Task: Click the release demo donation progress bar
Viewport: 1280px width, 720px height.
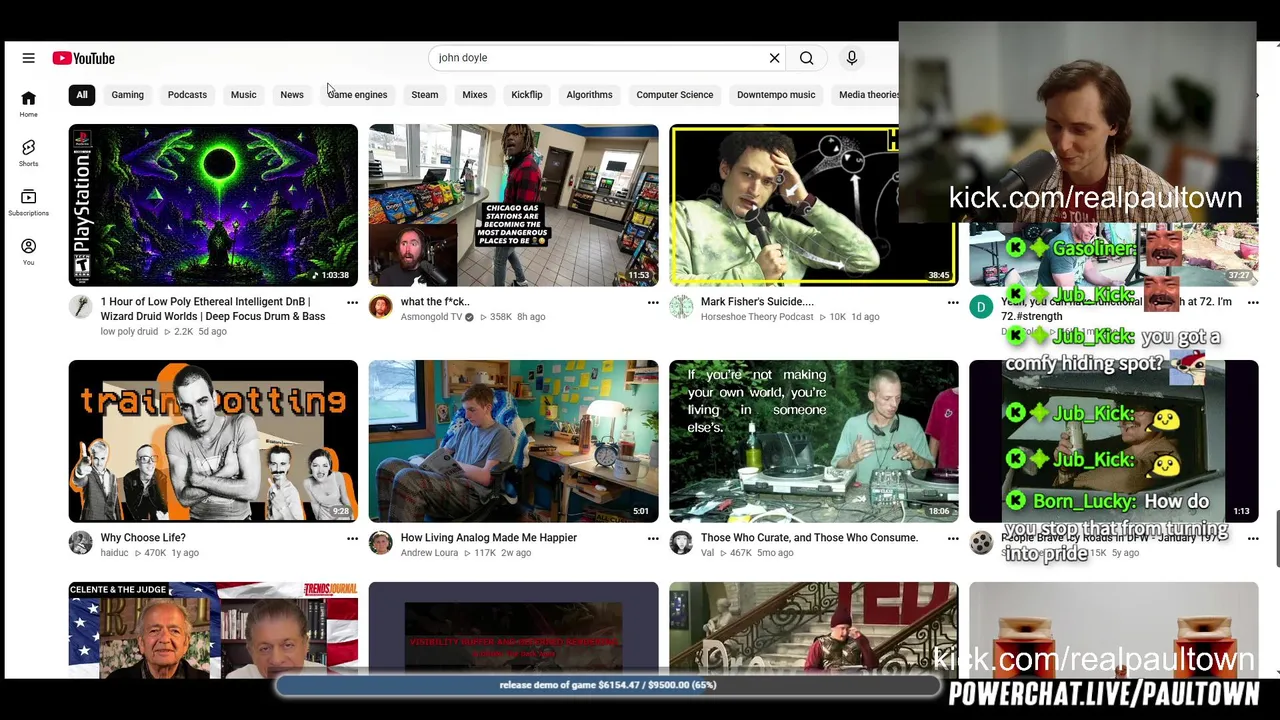Action: [608, 685]
